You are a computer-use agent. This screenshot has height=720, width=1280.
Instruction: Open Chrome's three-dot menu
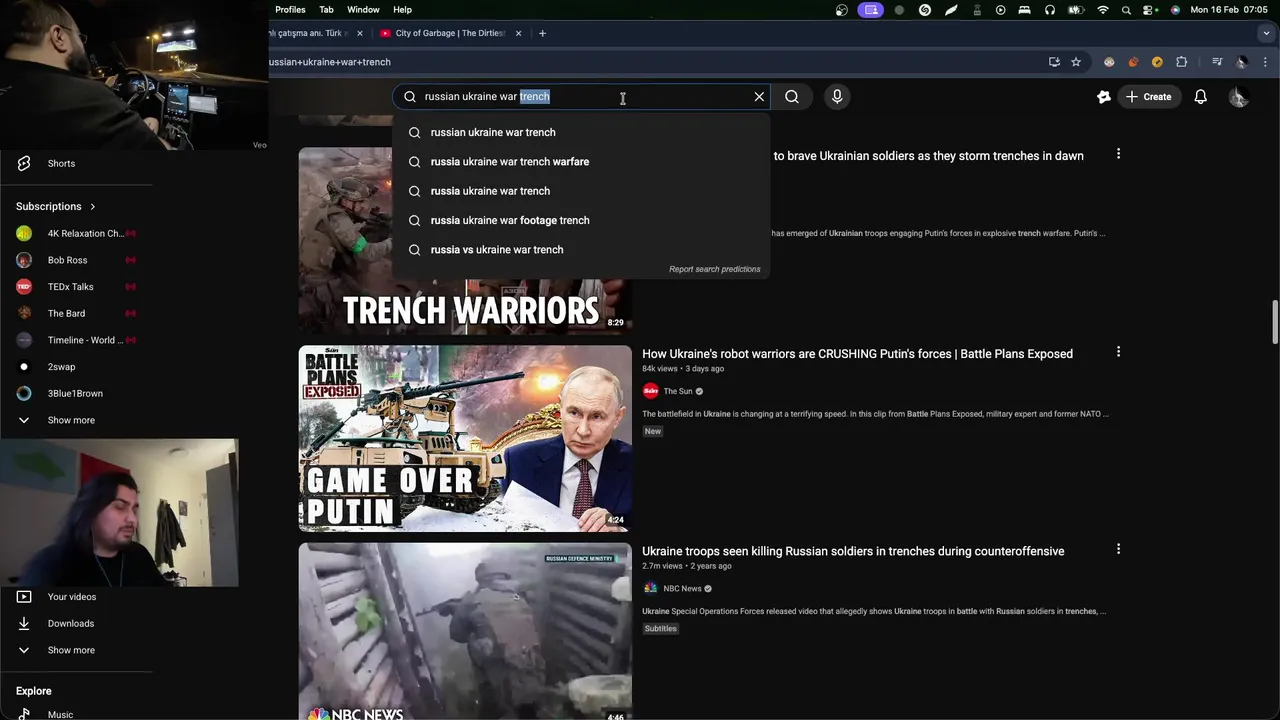[x=1265, y=62]
